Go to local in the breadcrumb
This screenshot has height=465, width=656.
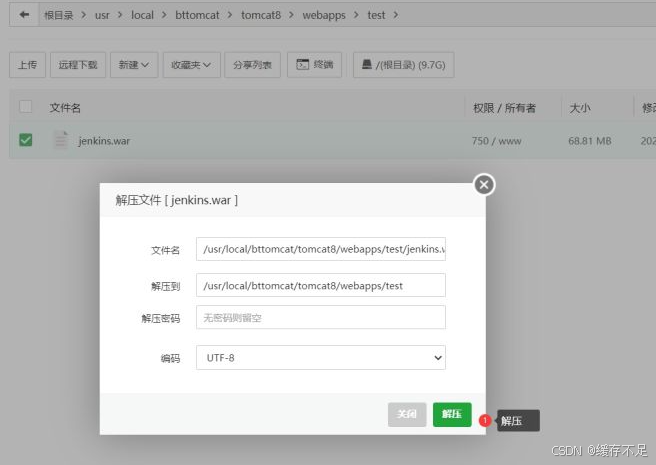(x=142, y=15)
